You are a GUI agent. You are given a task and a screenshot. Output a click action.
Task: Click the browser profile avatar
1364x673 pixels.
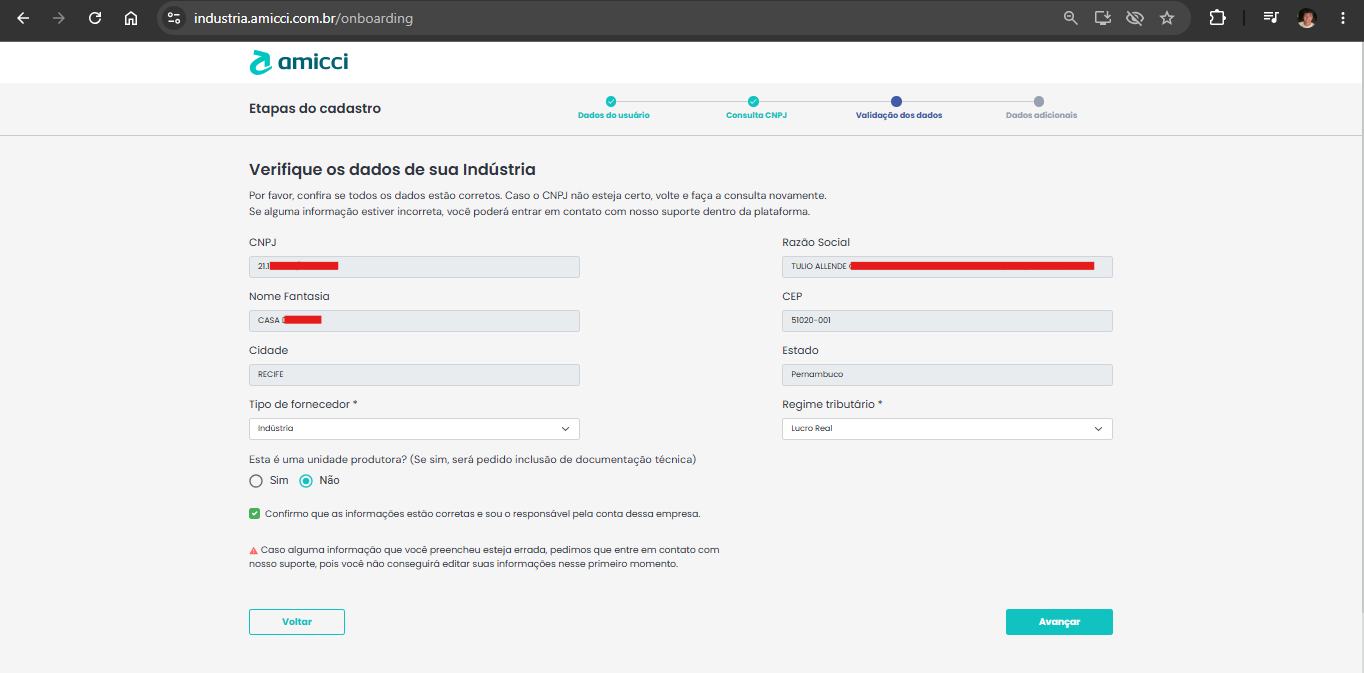1307,18
